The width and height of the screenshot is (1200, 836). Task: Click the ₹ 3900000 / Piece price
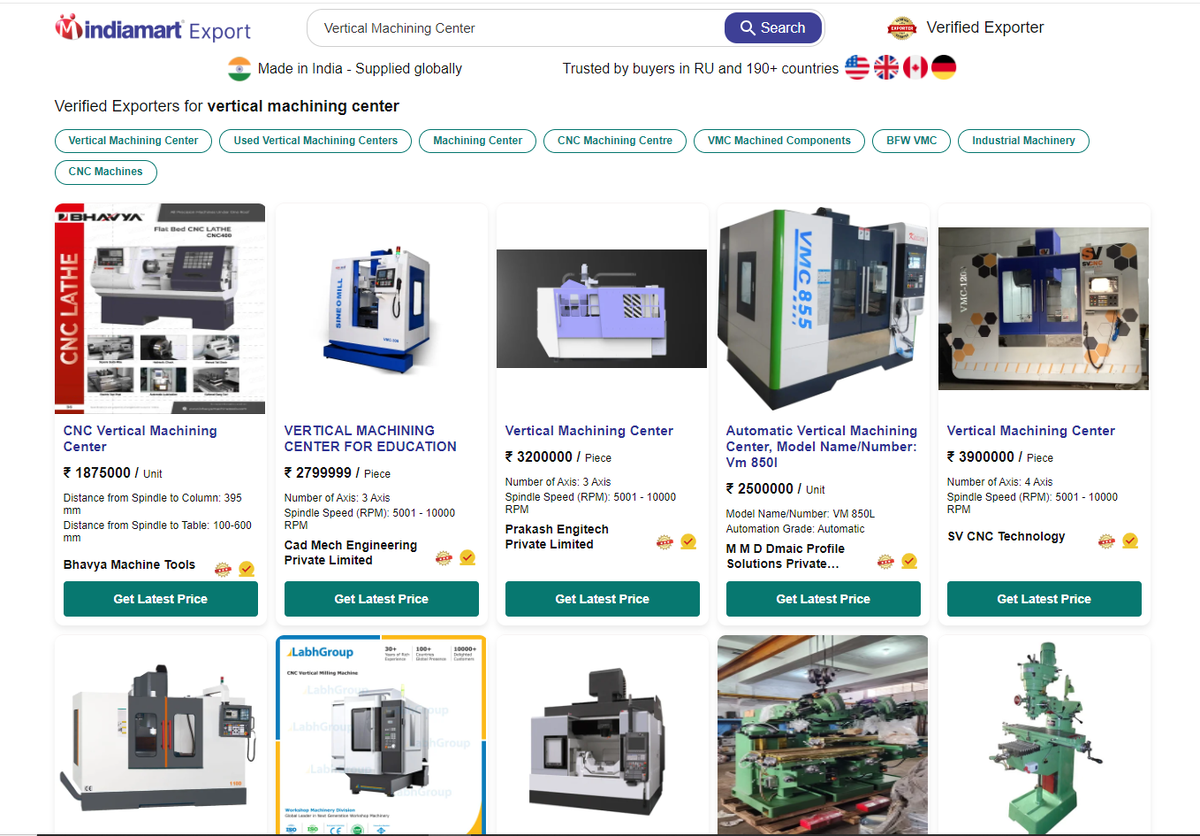(1000, 457)
